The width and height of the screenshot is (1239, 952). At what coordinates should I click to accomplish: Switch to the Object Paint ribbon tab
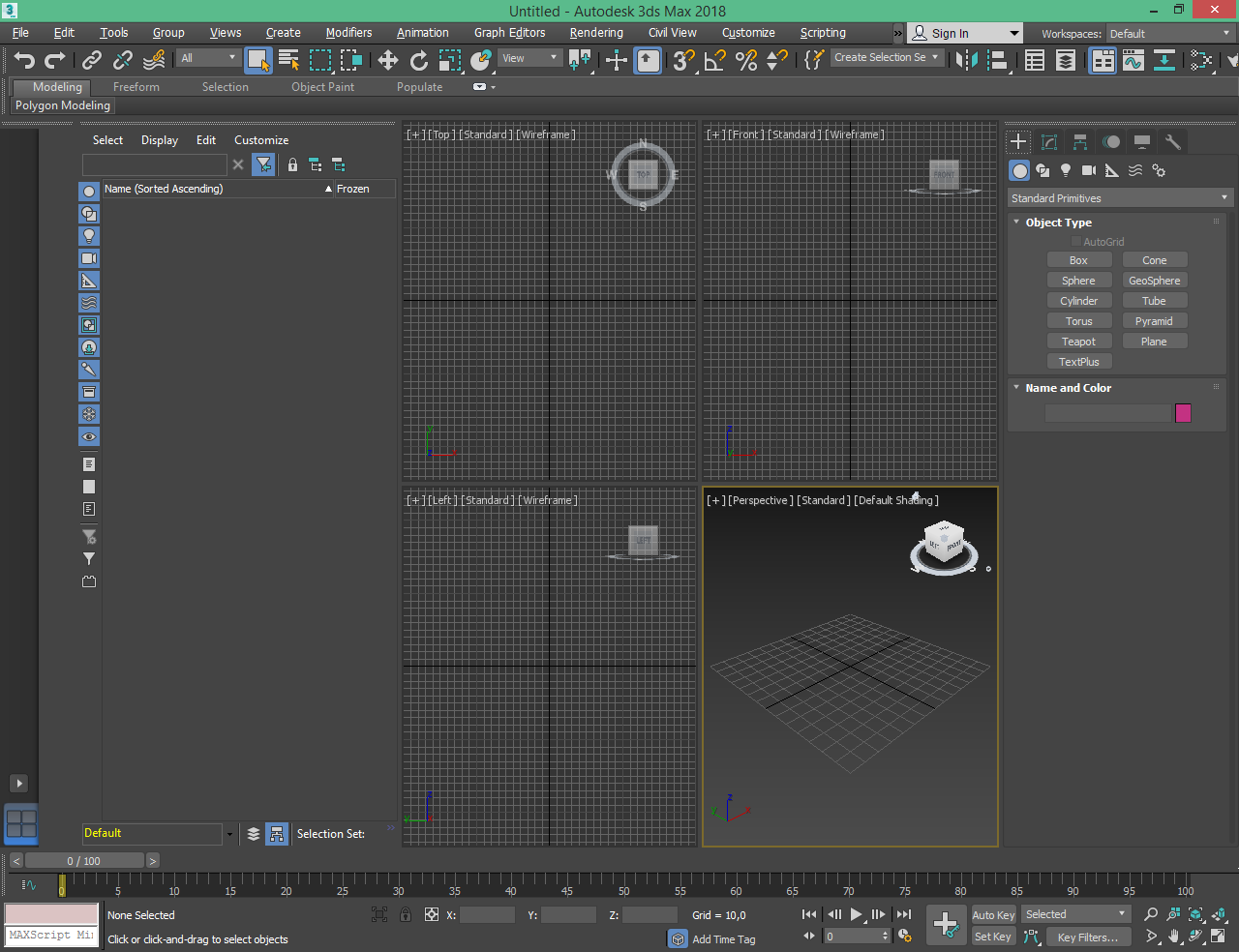323,87
